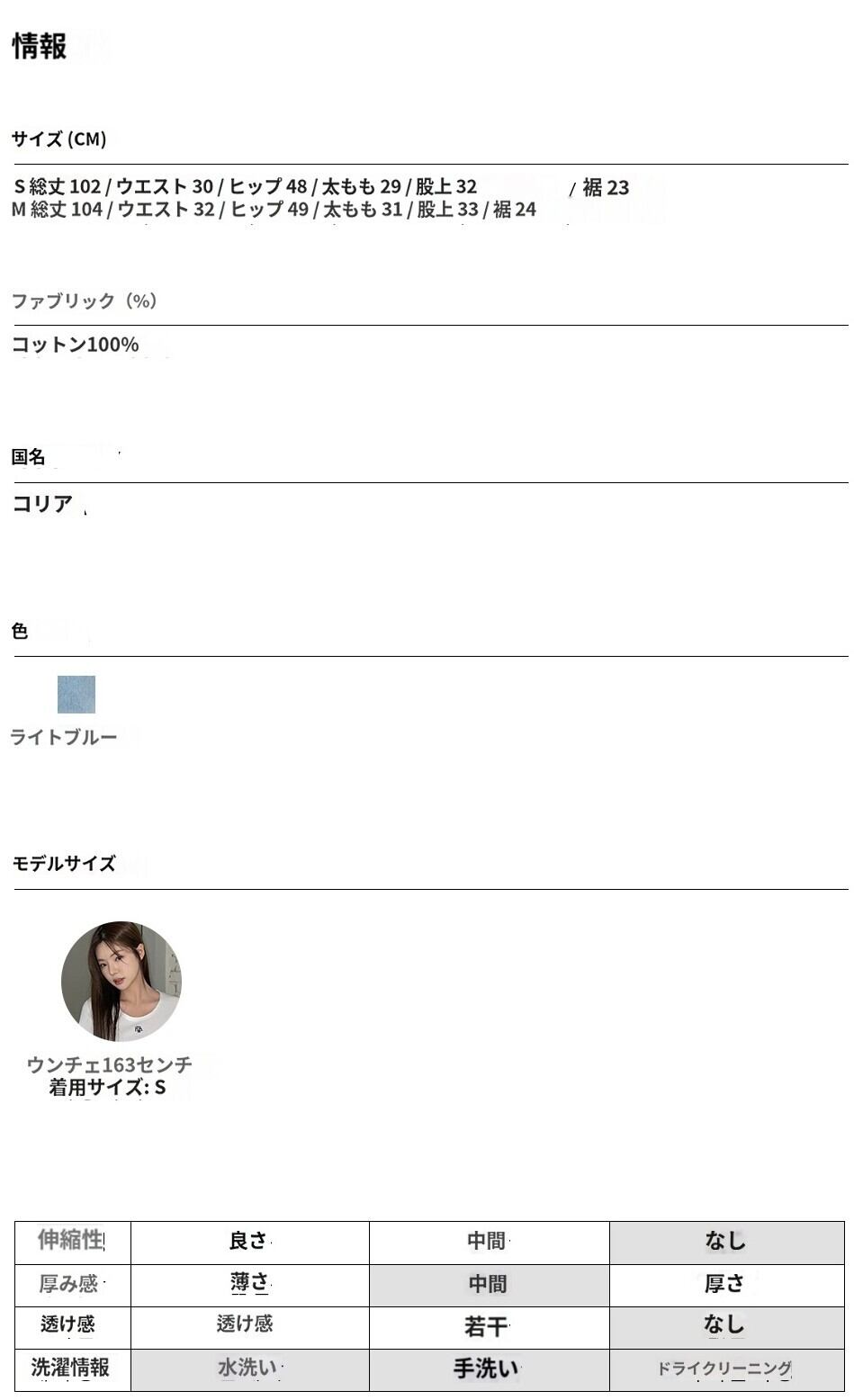Select the 手洗い washing option cell
This screenshot has height=1400, width=854.
click(489, 1369)
